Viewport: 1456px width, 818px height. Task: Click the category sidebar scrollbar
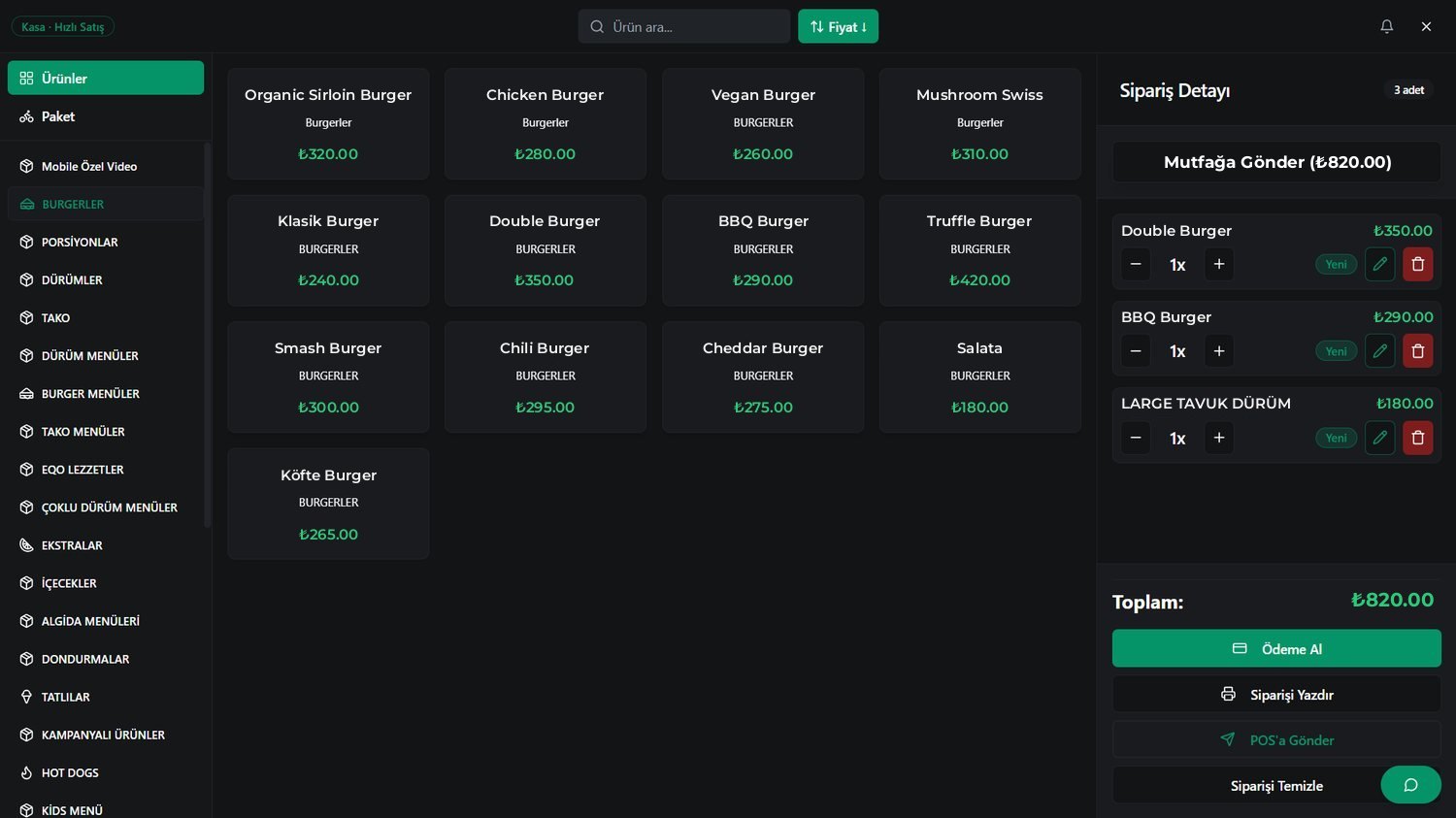[207, 335]
